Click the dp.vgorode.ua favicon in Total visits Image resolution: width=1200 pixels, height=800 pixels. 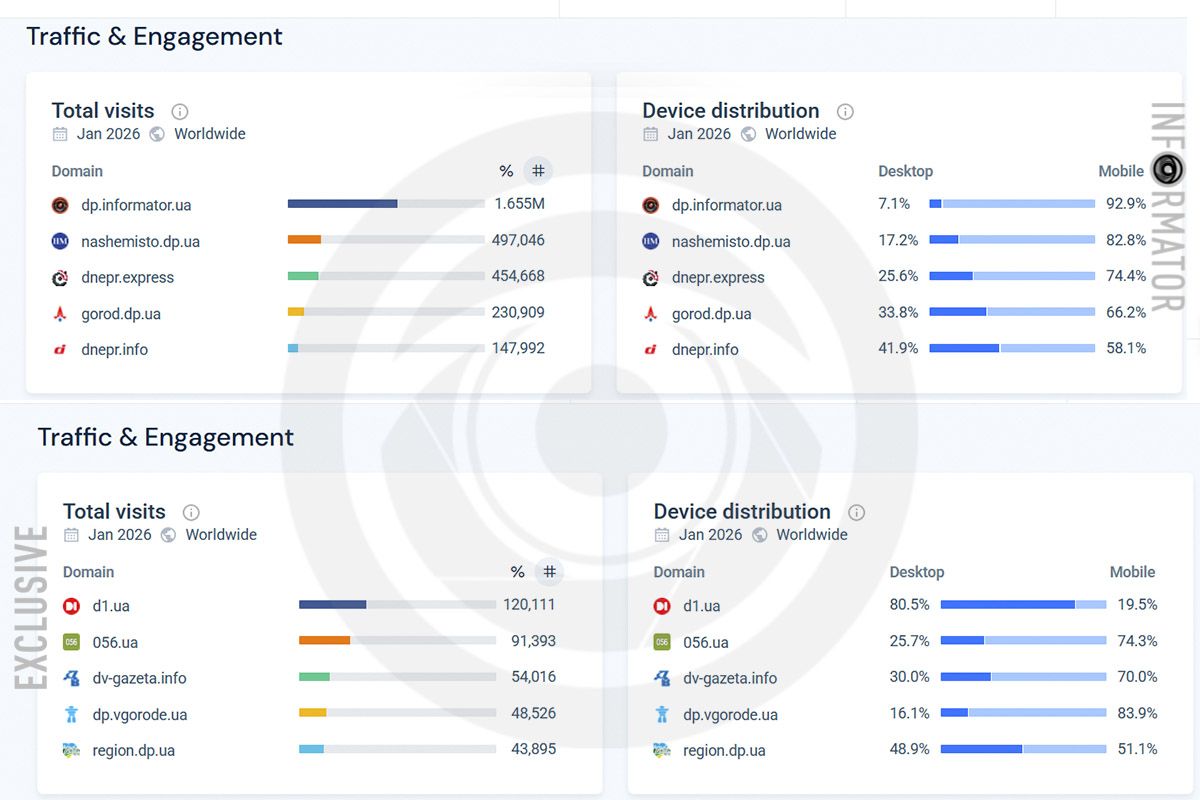click(71, 714)
